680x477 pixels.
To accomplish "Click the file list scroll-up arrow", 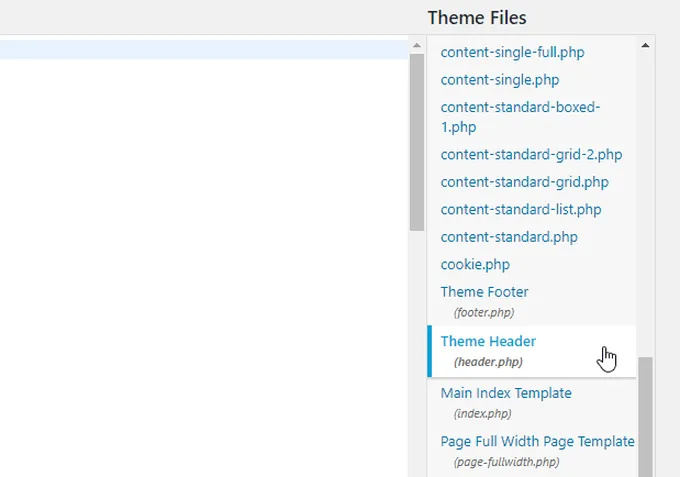I will (646, 45).
